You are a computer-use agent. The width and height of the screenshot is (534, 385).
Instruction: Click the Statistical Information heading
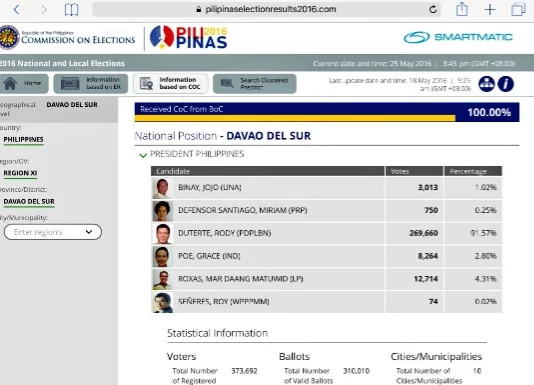click(217, 333)
